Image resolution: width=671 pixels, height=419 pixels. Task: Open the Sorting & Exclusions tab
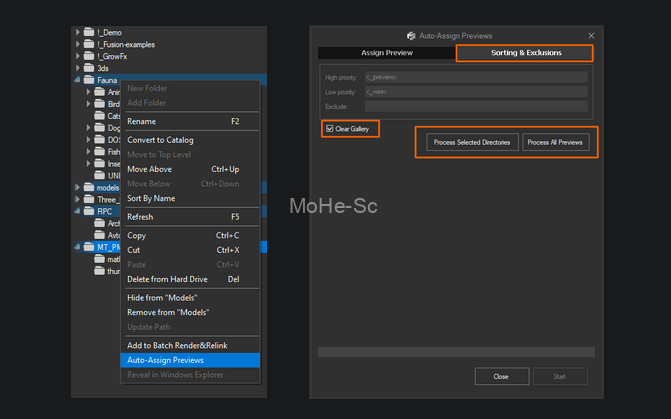tap(525, 53)
